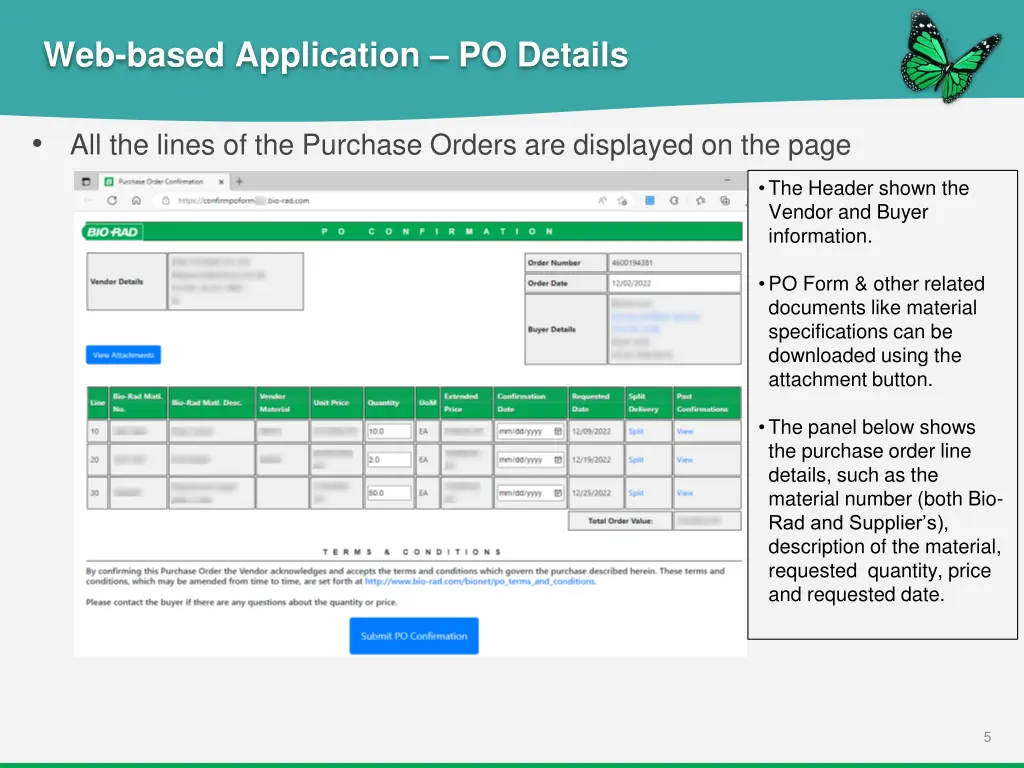Click the browser extensions icon
The height and width of the screenshot is (768, 1024).
click(x=723, y=201)
